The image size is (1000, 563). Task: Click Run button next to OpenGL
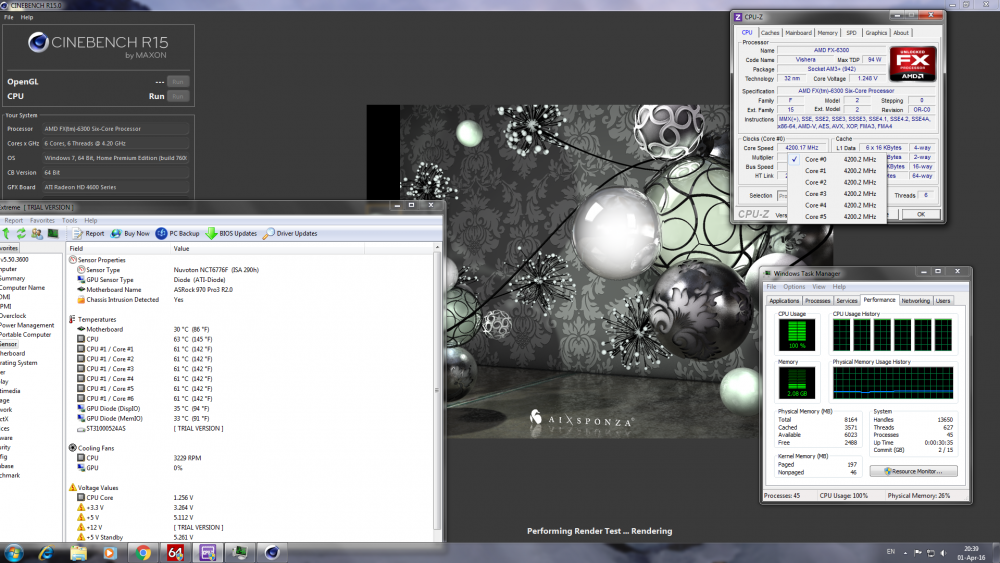coord(178,82)
